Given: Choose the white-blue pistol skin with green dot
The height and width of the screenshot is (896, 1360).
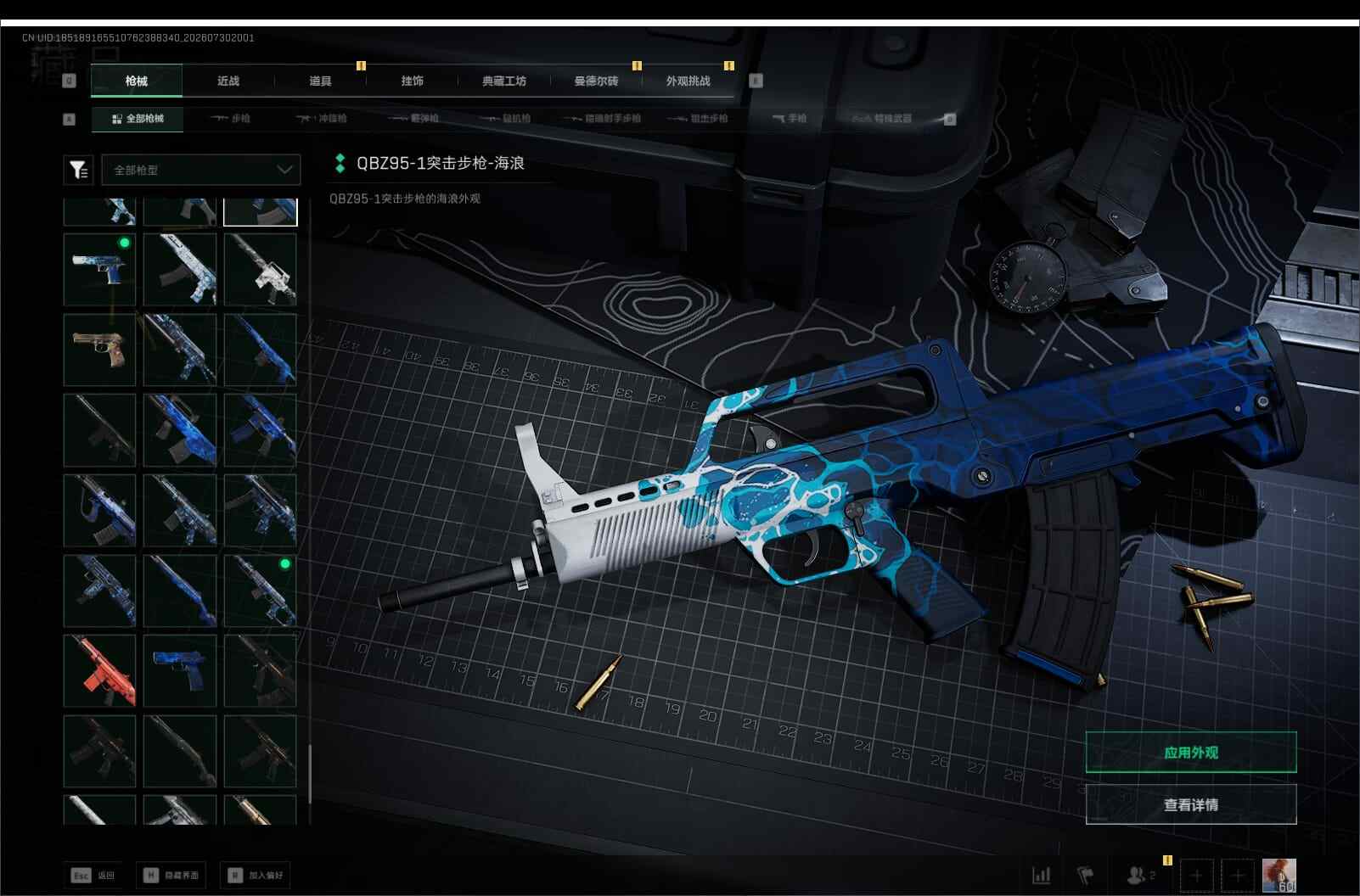Looking at the screenshot, I should pyautogui.click(x=99, y=270).
